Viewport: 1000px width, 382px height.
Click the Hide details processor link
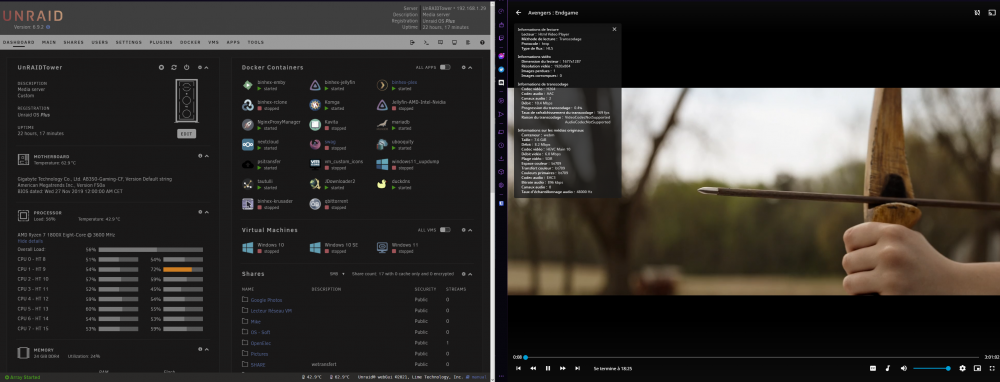tap(30, 241)
